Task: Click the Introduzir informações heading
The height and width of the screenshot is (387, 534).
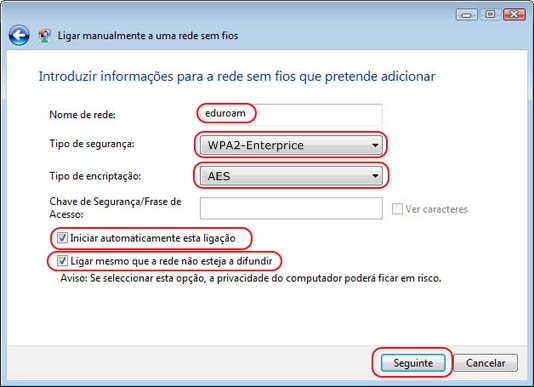Action: pyautogui.click(x=237, y=76)
